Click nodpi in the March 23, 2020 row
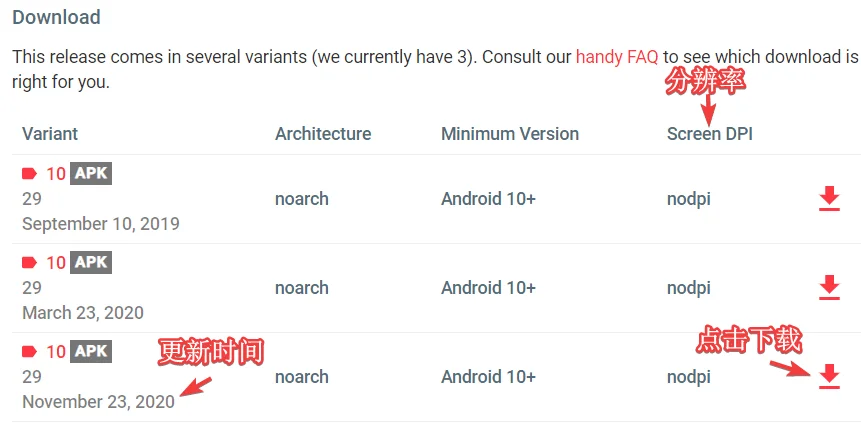The image size is (861, 428). click(689, 288)
